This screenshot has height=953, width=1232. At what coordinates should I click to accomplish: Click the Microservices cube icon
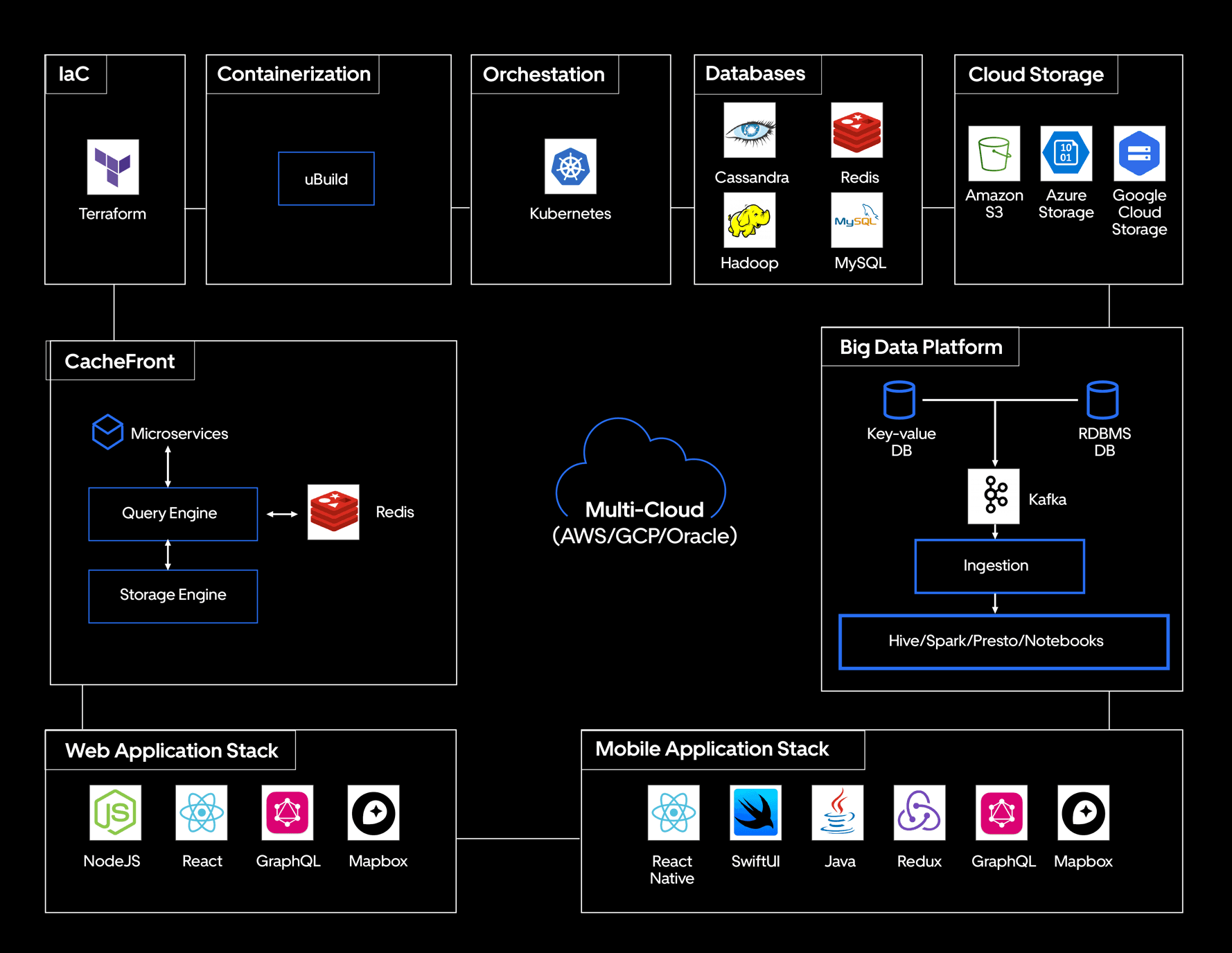click(108, 432)
